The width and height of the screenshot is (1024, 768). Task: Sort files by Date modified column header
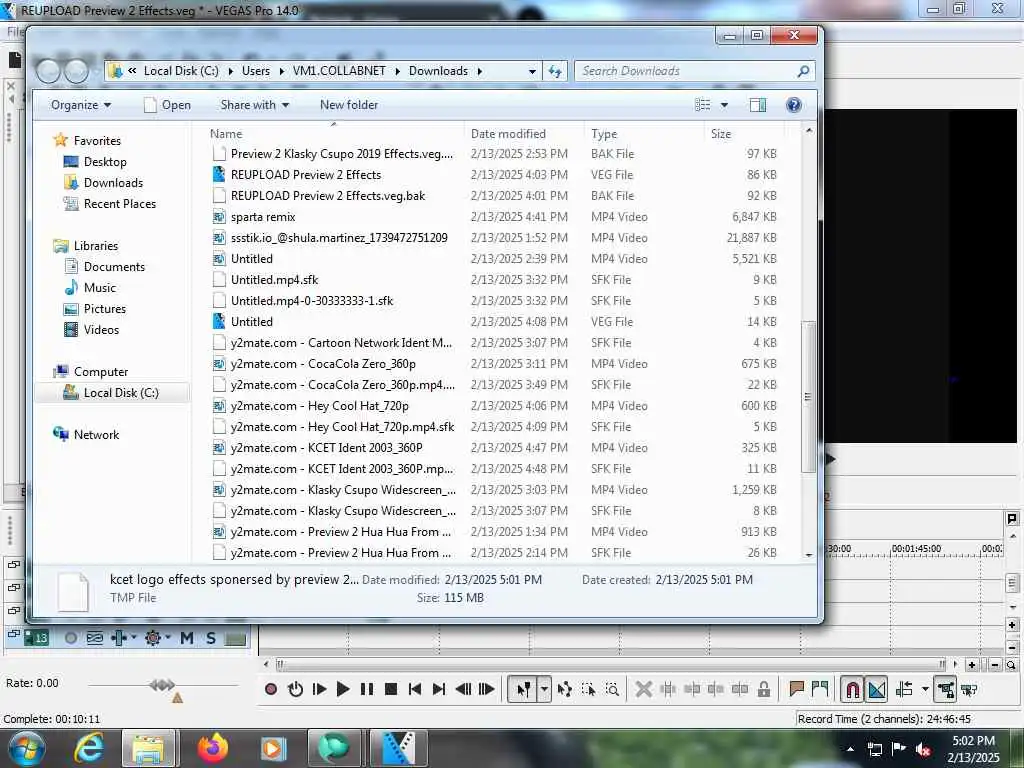pos(508,134)
